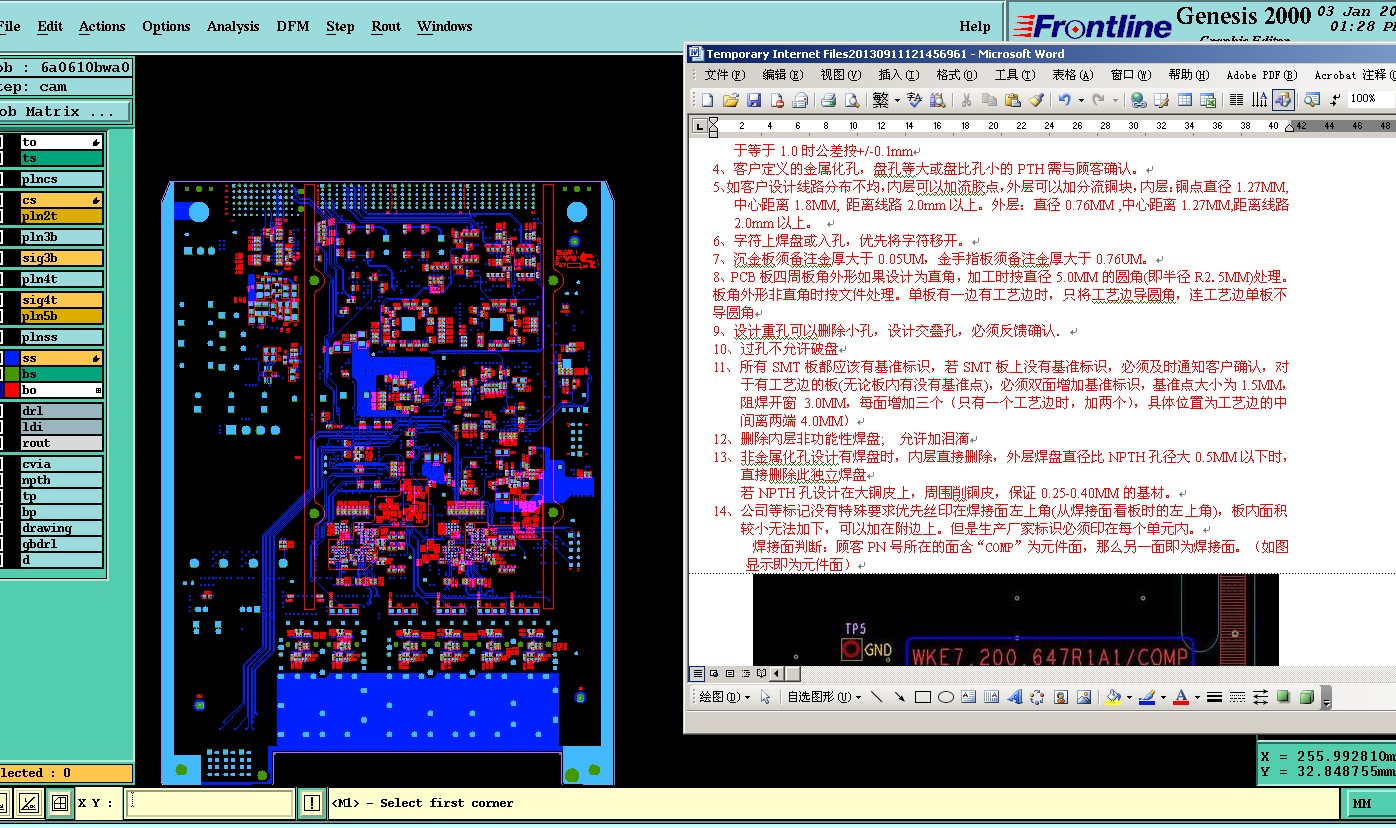The height and width of the screenshot is (828, 1396).
Task: Insert Picture from drawing toolbar
Action: (x=1083, y=697)
